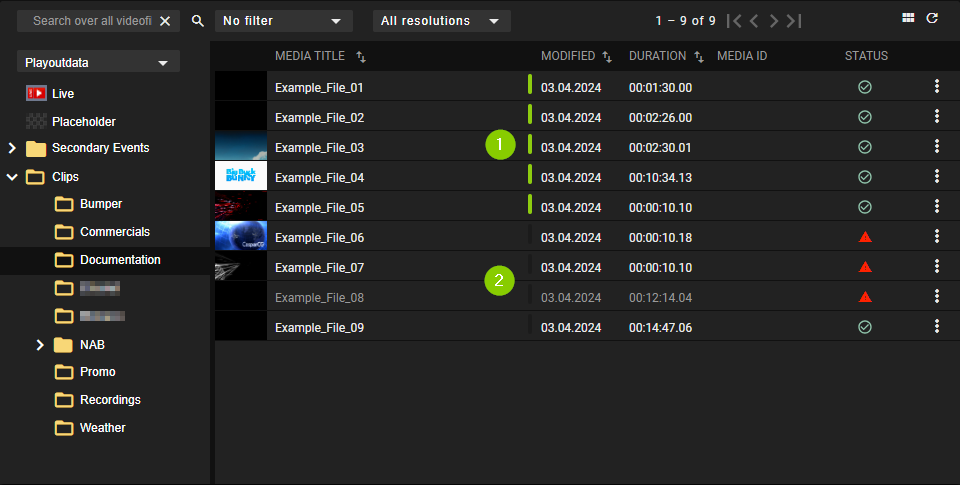Viewport: 960px width, 485px height.
Task: Select the Example_File_09 title
Action: [319, 328]
